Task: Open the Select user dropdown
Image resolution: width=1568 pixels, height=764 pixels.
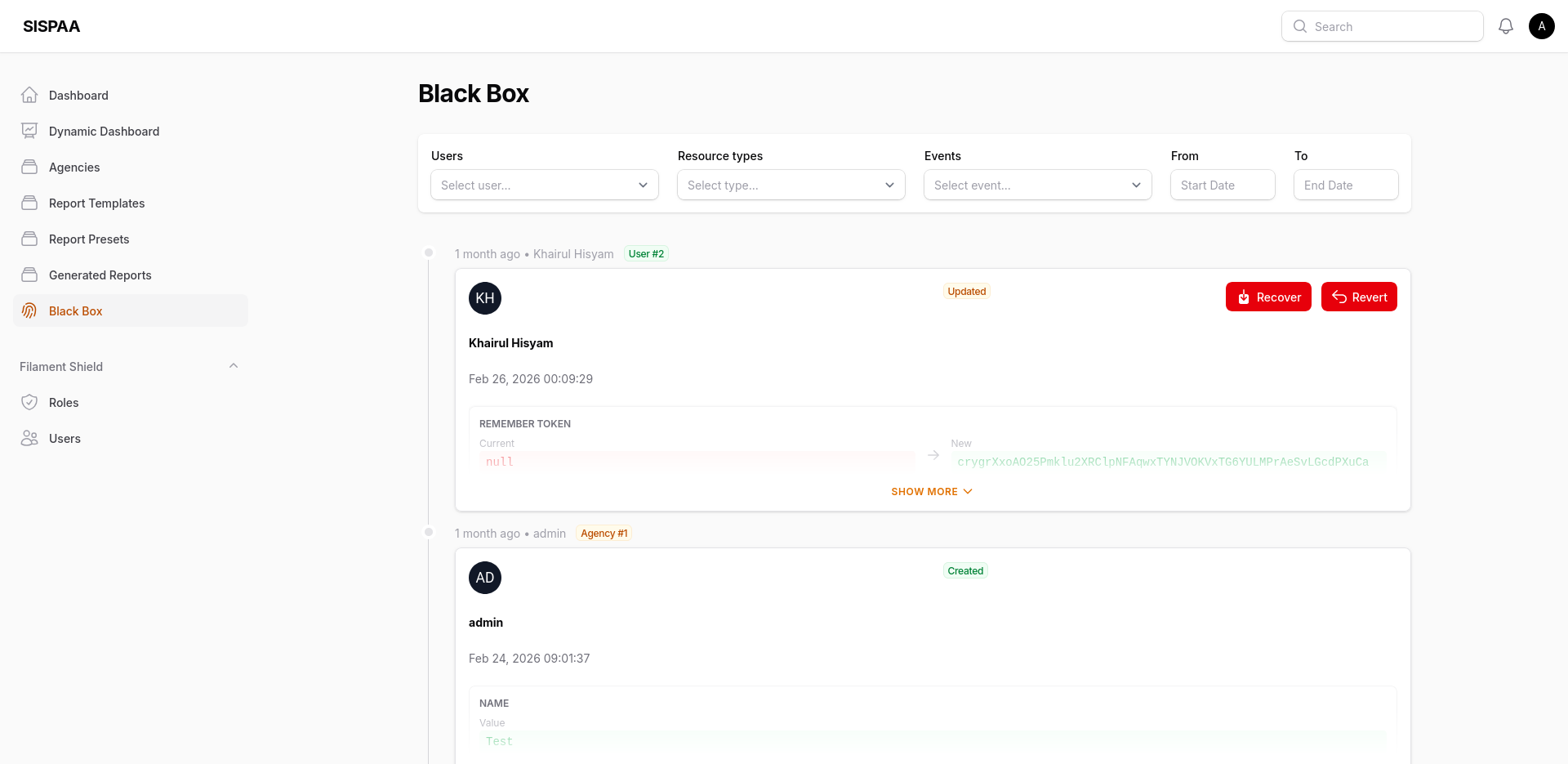Action: (544, 185)
